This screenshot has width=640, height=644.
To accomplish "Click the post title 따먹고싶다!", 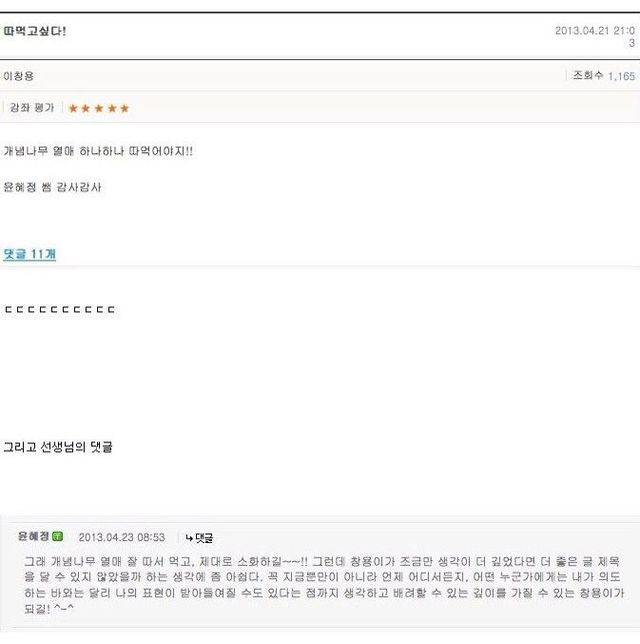I will (35, 31).
